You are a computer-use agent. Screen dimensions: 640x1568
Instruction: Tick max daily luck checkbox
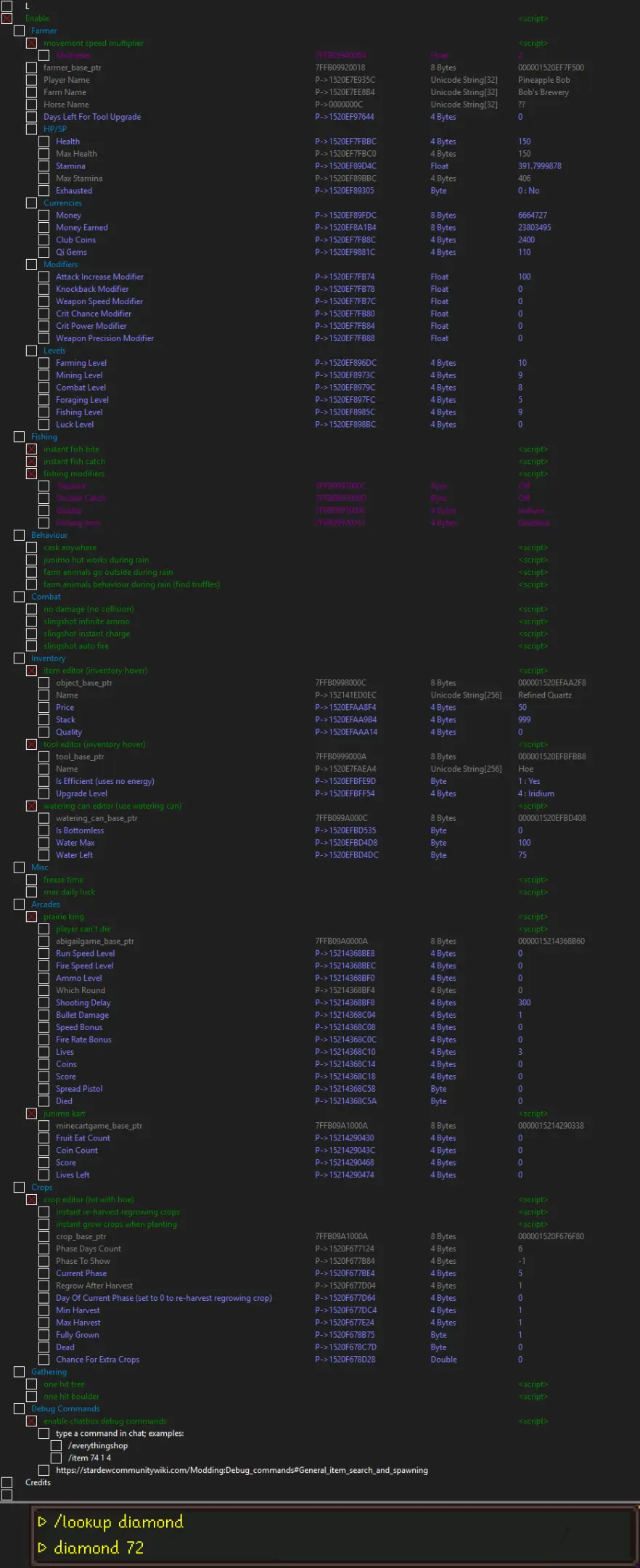tap(31, 891)
